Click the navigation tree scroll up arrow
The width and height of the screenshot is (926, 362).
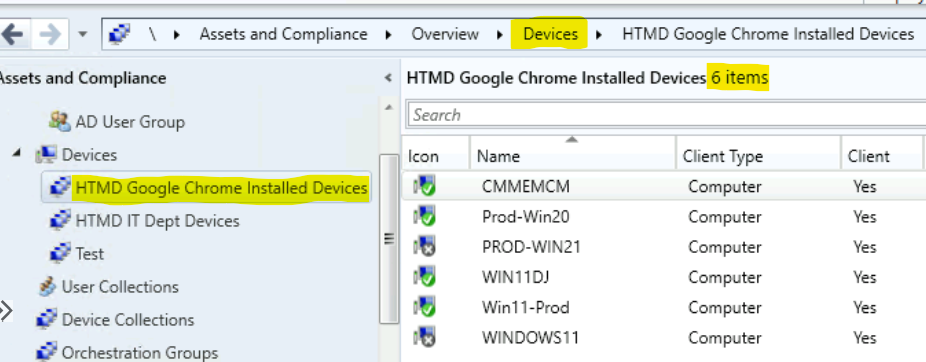(389, 107)
